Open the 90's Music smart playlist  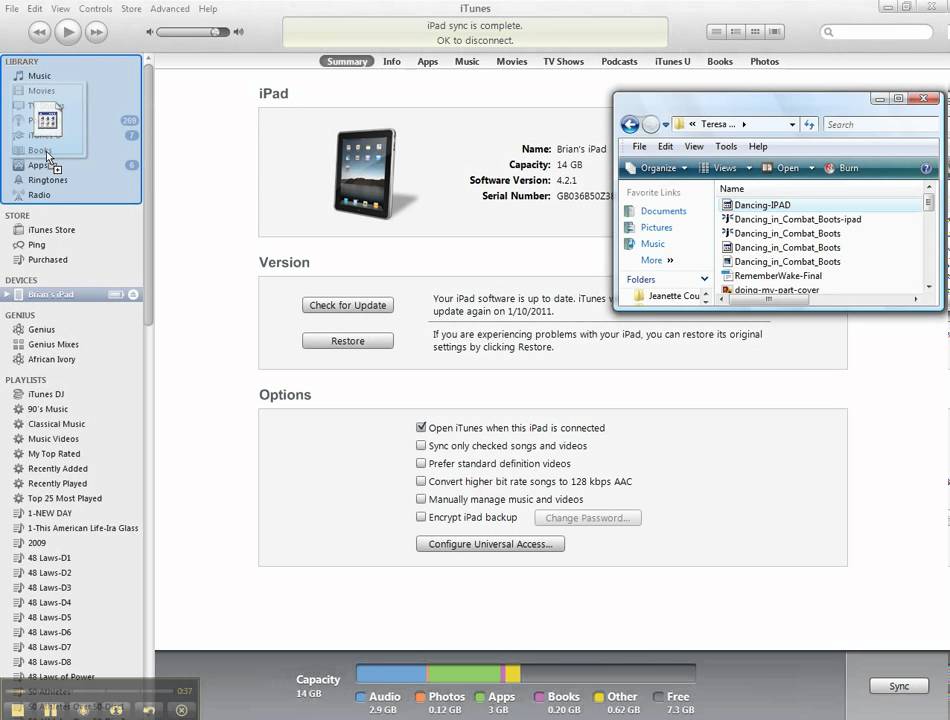coord(47,409)
